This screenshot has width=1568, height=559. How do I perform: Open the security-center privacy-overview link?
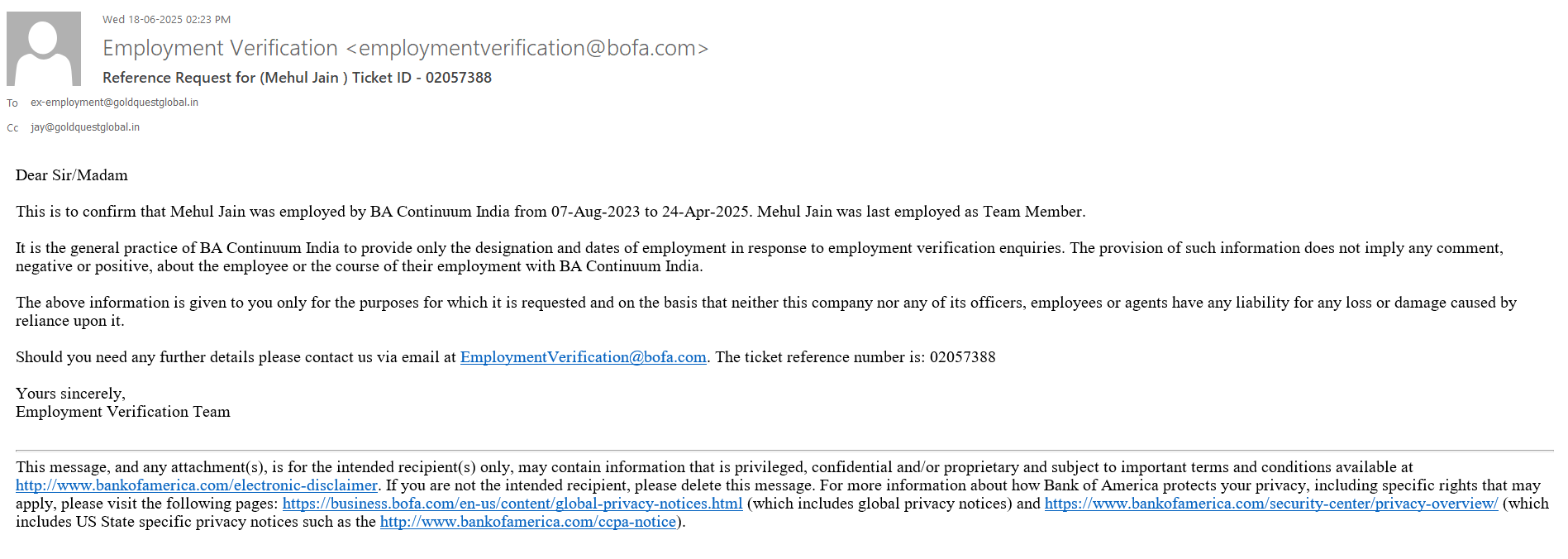(1270, 504)
